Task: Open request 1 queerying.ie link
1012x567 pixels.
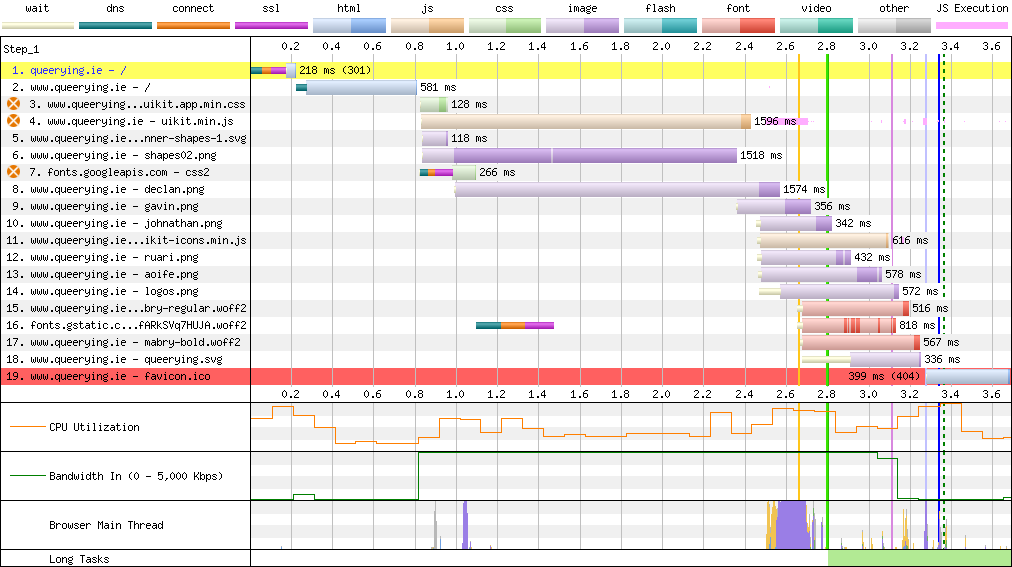Action: (69, 70)
